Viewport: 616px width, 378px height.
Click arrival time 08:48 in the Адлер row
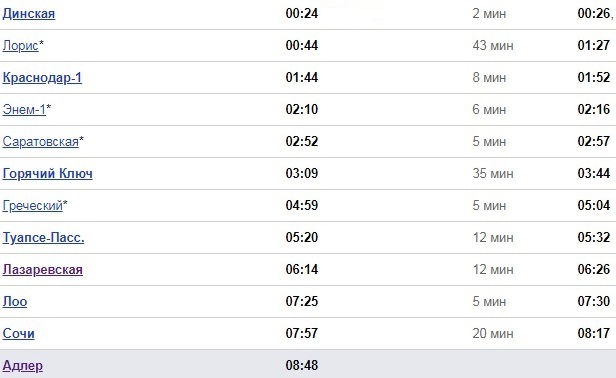point(302,365)
